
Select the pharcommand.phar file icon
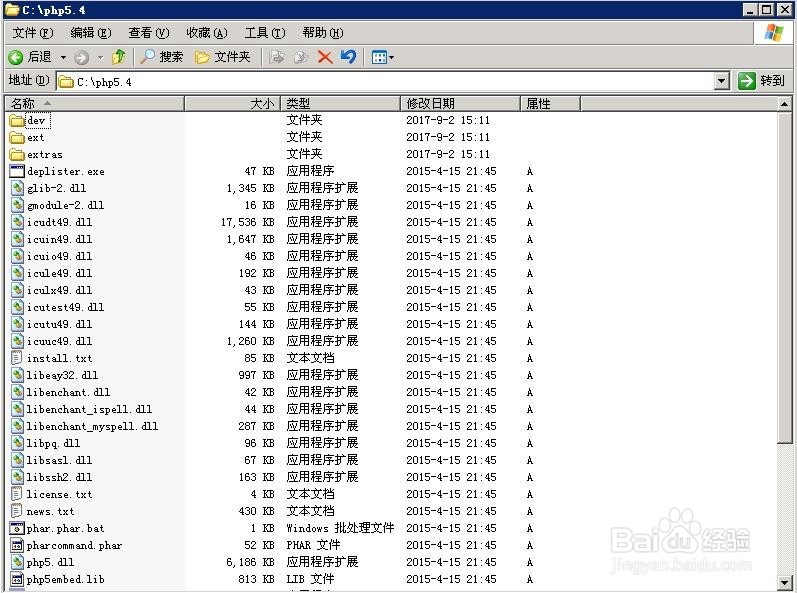pyautogui.click(x=17, y=545)
